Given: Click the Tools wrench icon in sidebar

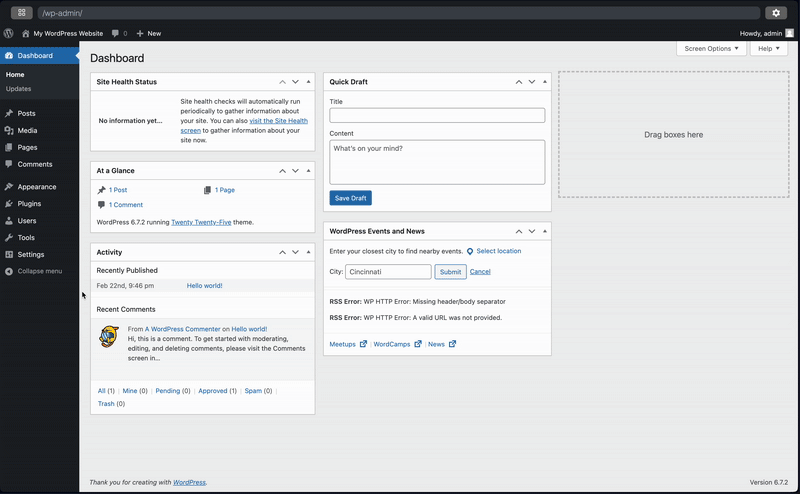Looking at the screenshot, I should (x=9, y=237).
